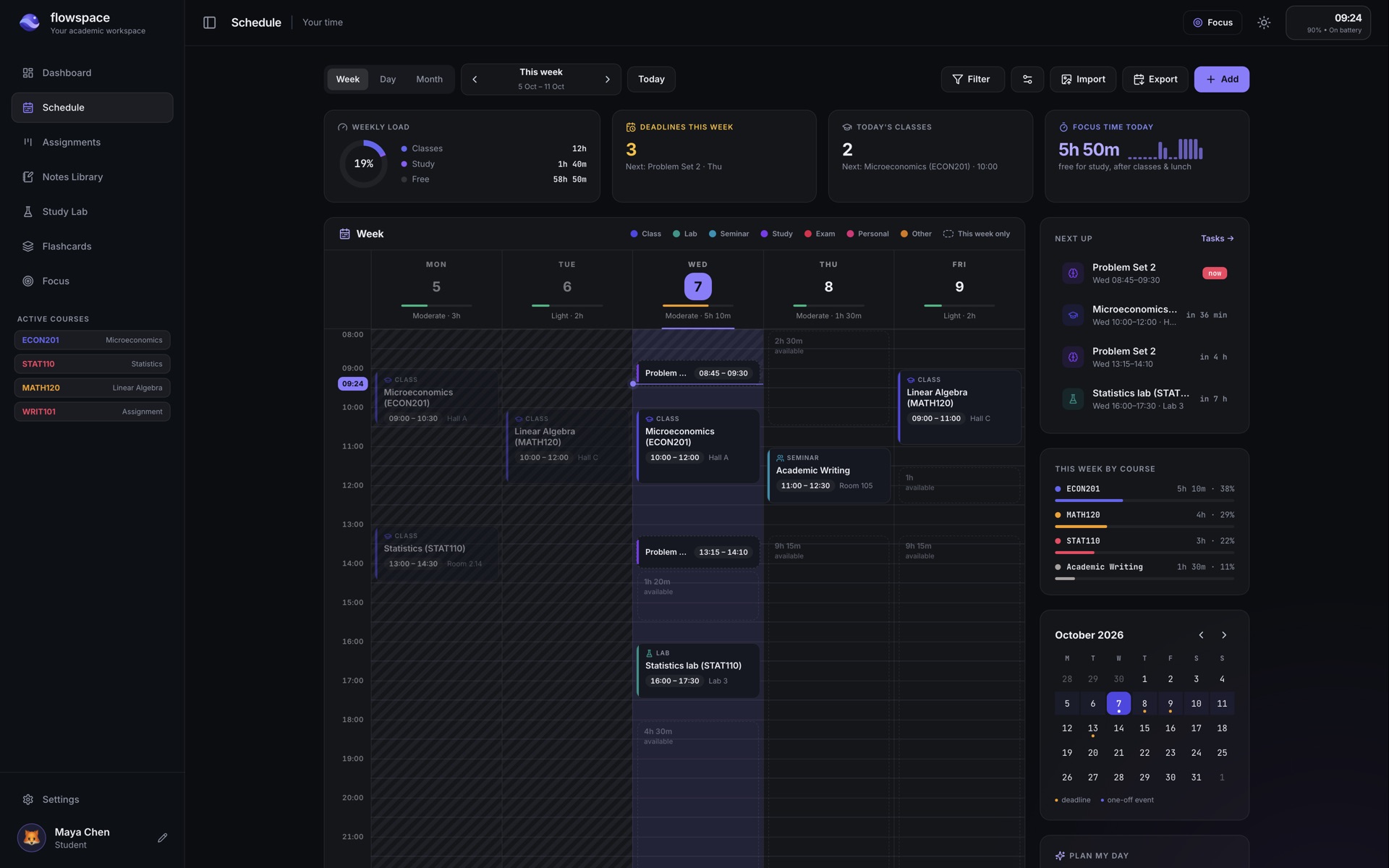Switch to Day view tab
Image resolution: width=1389 pixels, height=868 pixels.
click(388, 80)
